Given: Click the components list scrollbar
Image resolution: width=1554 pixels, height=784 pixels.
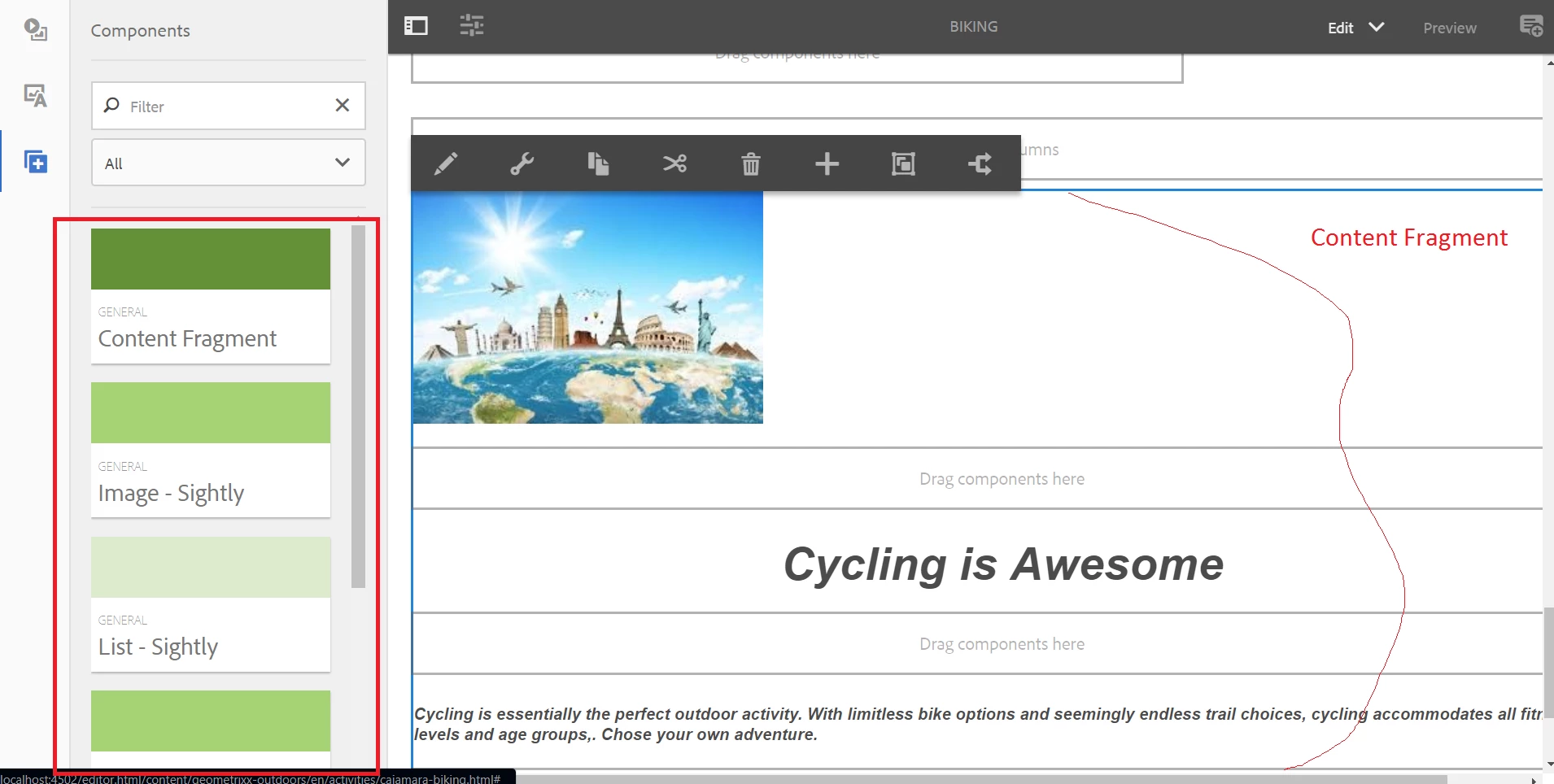Looking at the screenshot, I should (358, 407).
